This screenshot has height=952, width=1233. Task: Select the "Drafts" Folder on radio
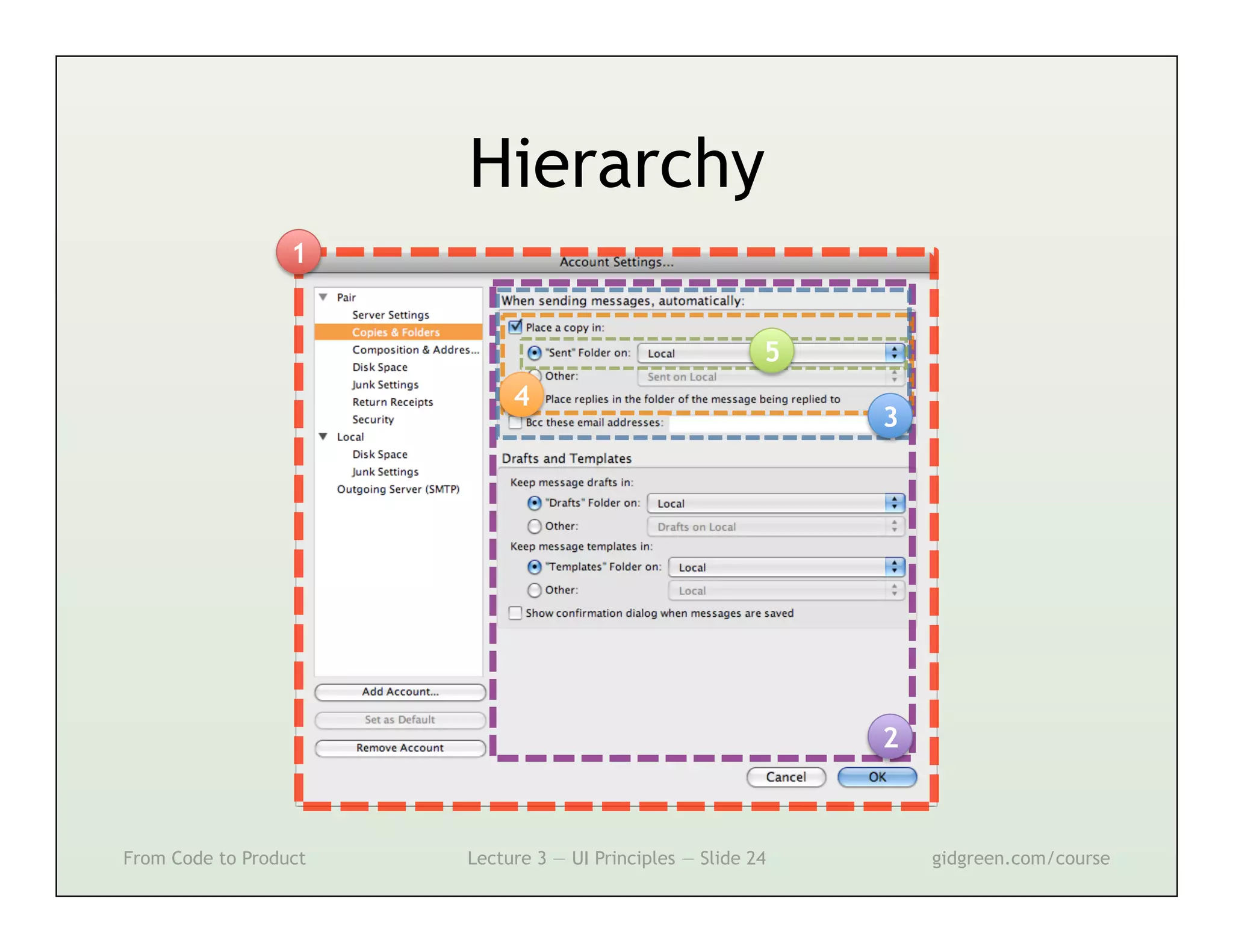click(534, 502)
